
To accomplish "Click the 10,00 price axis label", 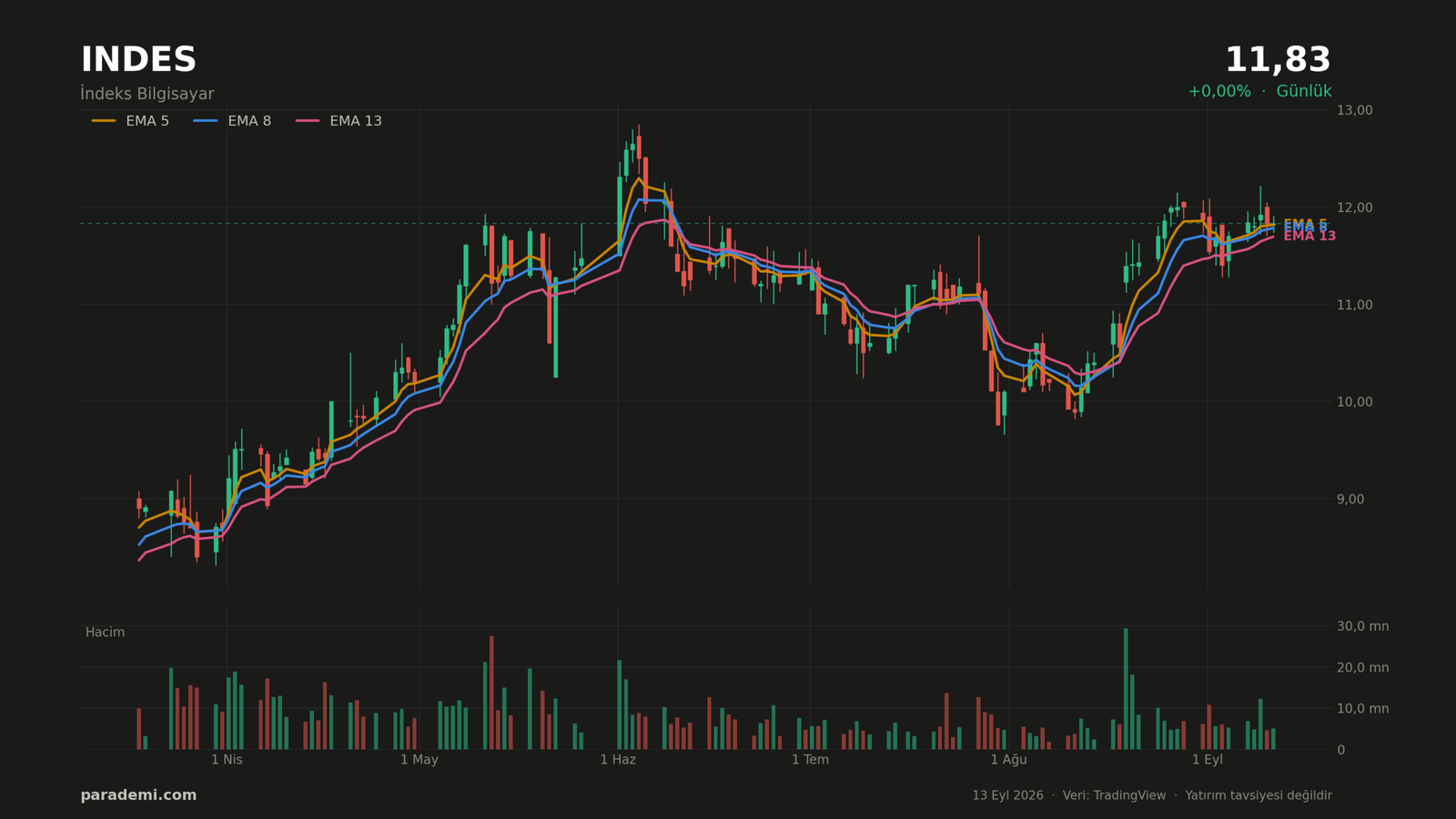I will click(x=1354, y=401).
